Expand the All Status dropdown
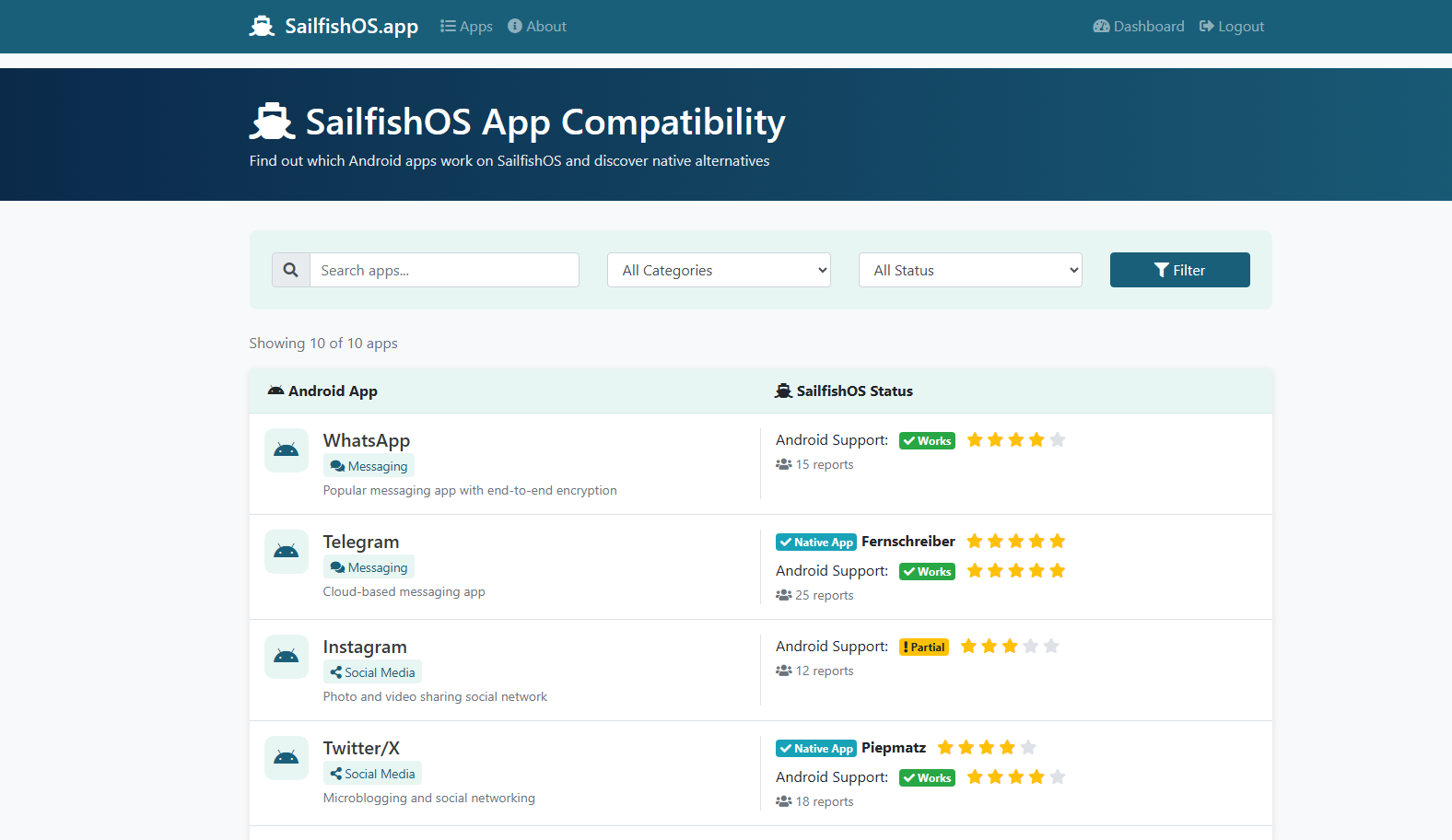1452x840 pixels. pos(970,270)
